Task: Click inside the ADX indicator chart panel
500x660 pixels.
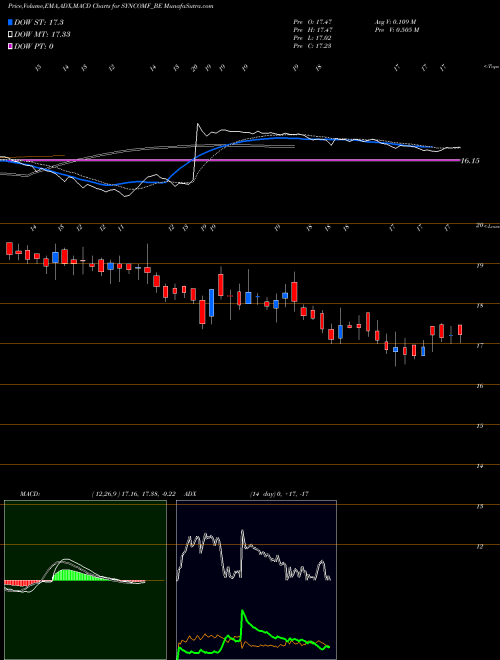Action: coord(256,580)
